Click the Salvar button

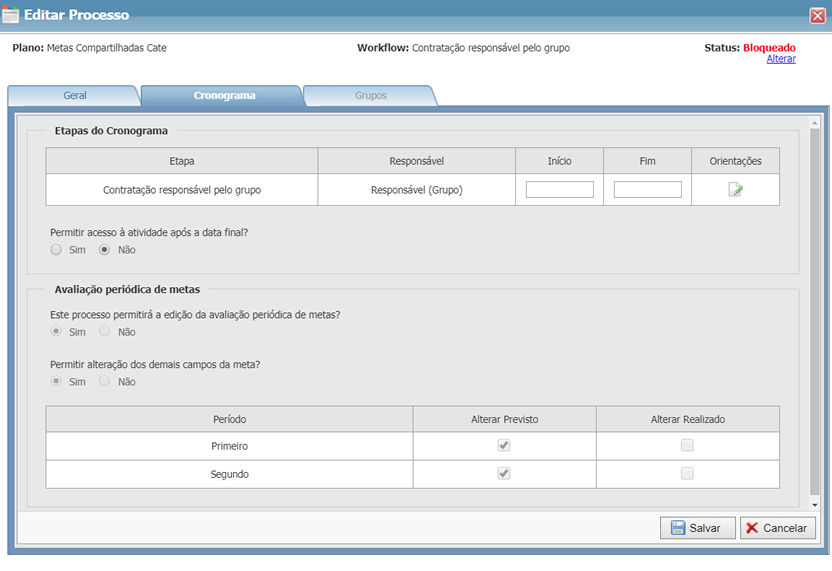(697, 528)
